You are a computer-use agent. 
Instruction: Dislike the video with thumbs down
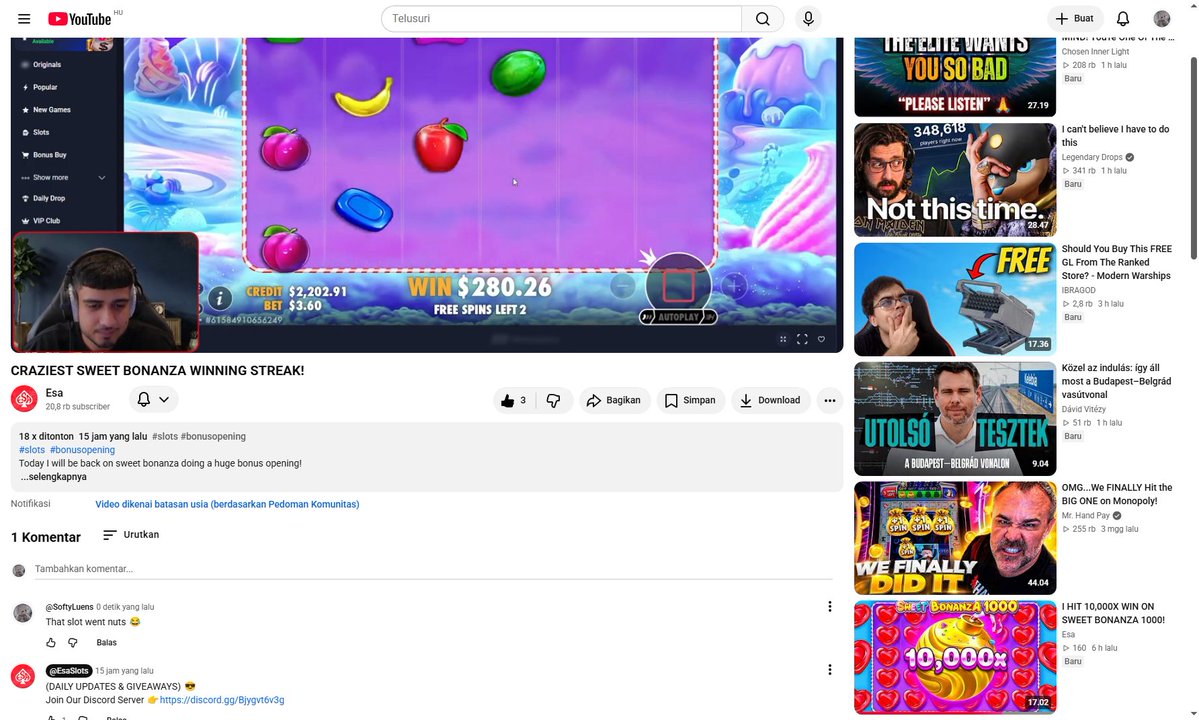554,400
